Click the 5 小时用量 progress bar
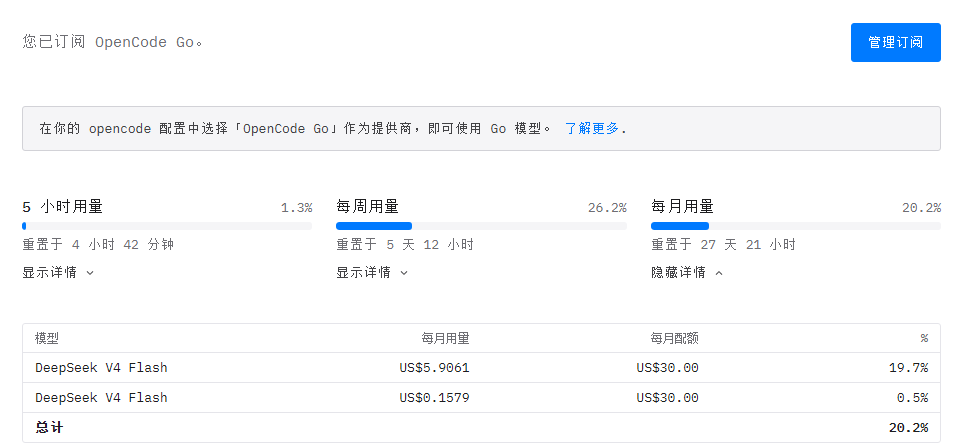This screenshot has height=445, width=966. [167, 226]
